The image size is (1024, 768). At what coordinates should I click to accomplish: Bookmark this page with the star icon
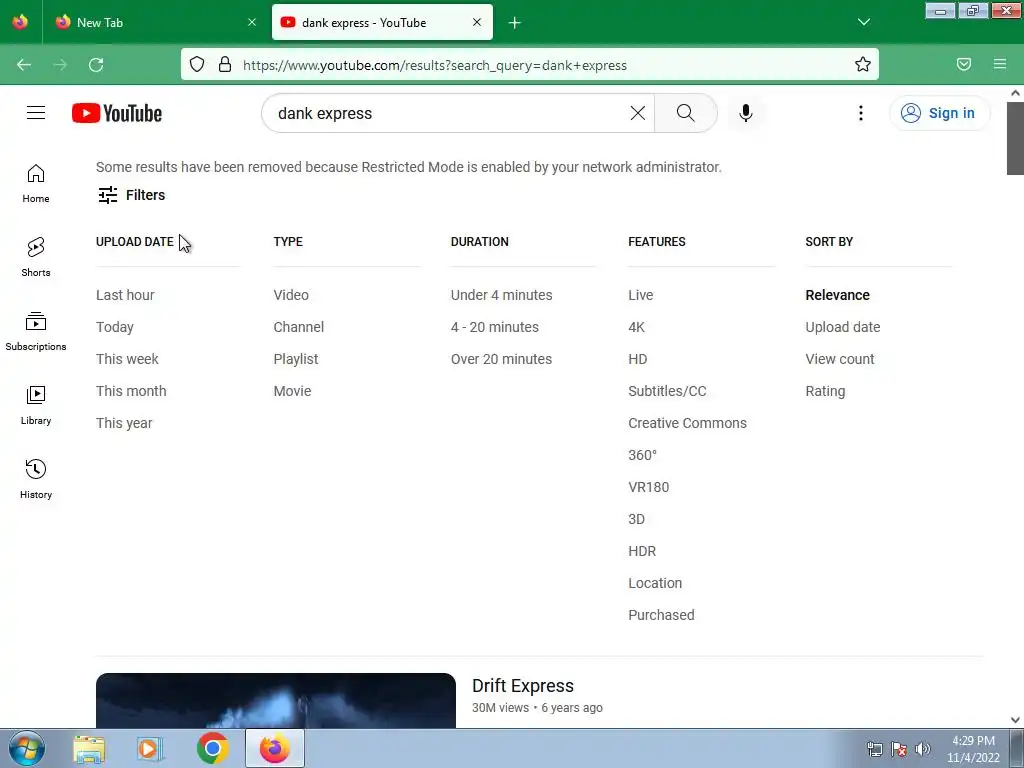863,64
